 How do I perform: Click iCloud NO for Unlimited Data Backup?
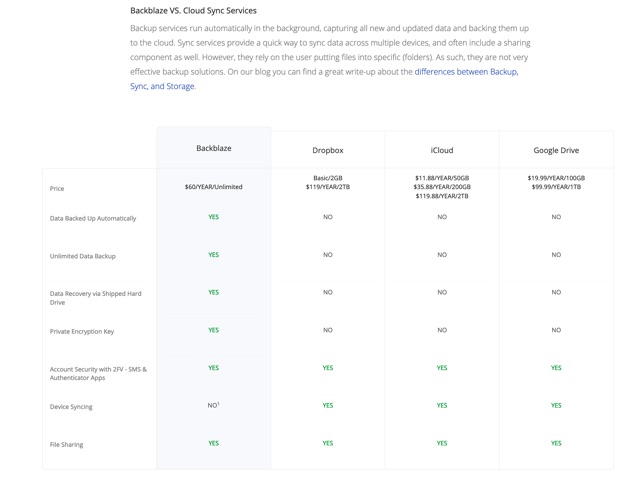442,255
